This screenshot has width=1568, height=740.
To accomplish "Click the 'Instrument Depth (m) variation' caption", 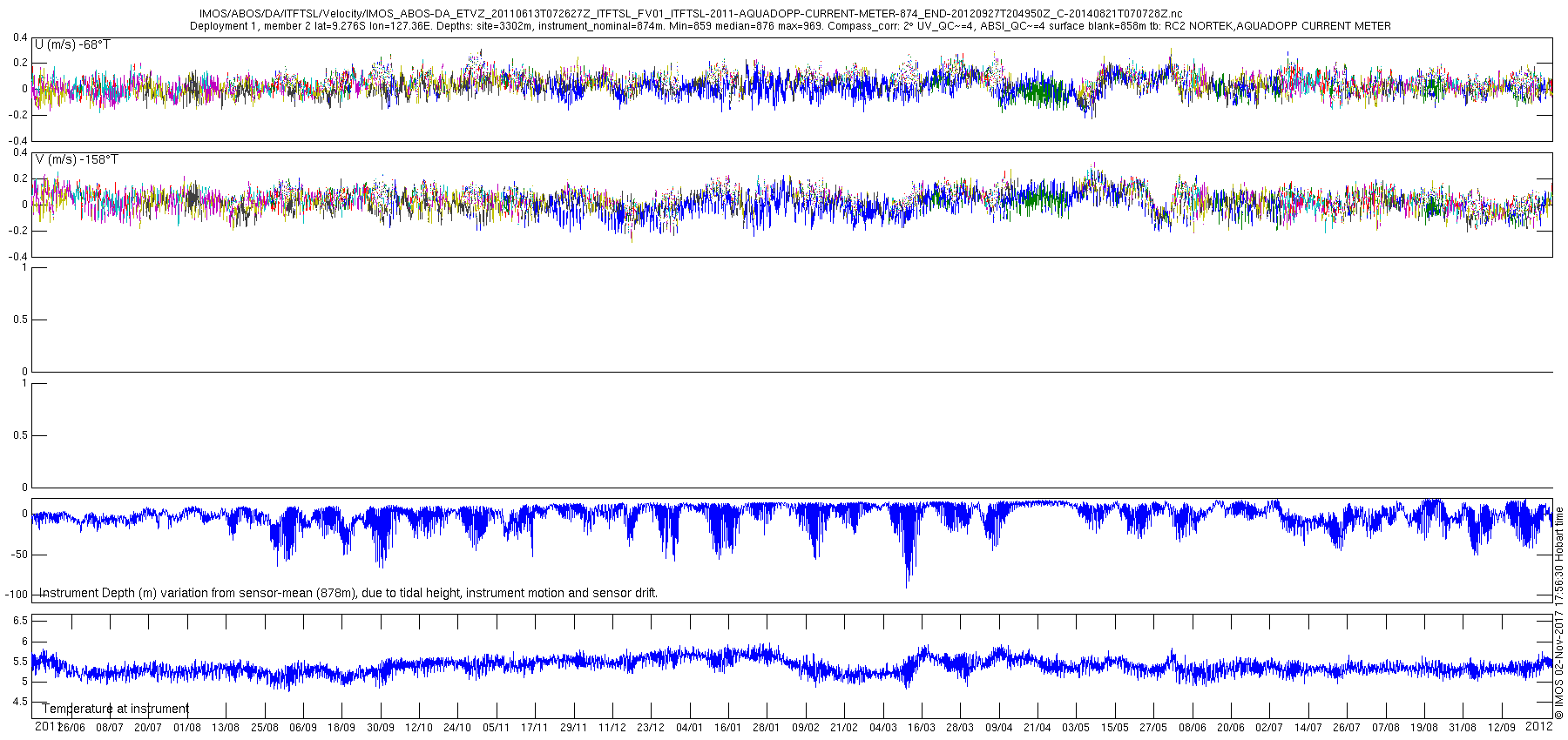I will tap(348, 593).
